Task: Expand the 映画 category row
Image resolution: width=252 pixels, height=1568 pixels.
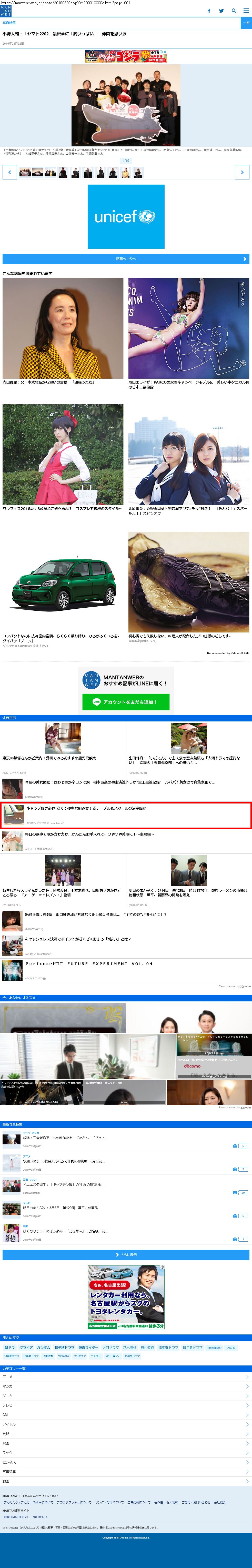Action: click(x=126, y=1443)
